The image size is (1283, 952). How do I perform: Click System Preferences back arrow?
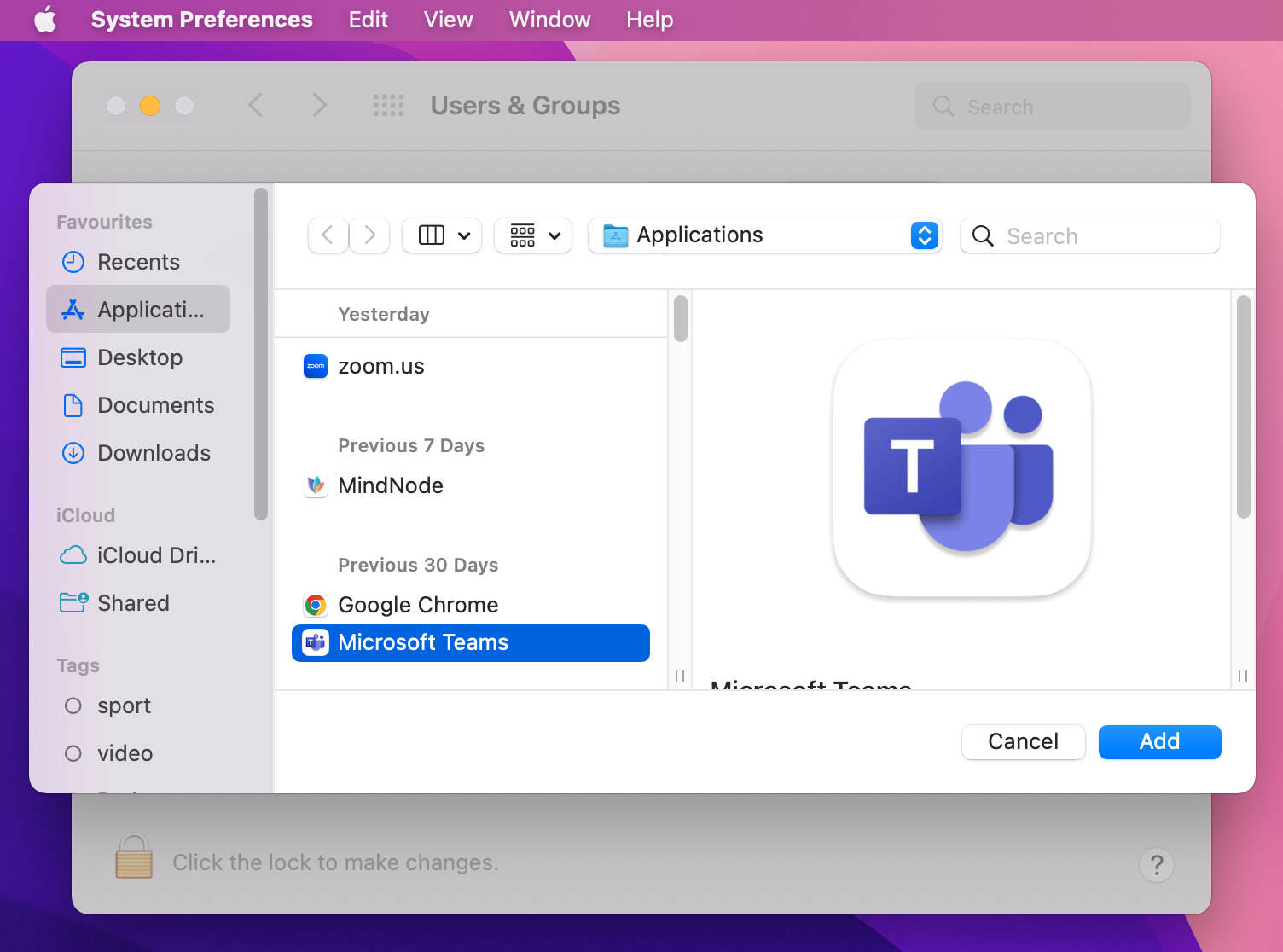tap(256, 105)
